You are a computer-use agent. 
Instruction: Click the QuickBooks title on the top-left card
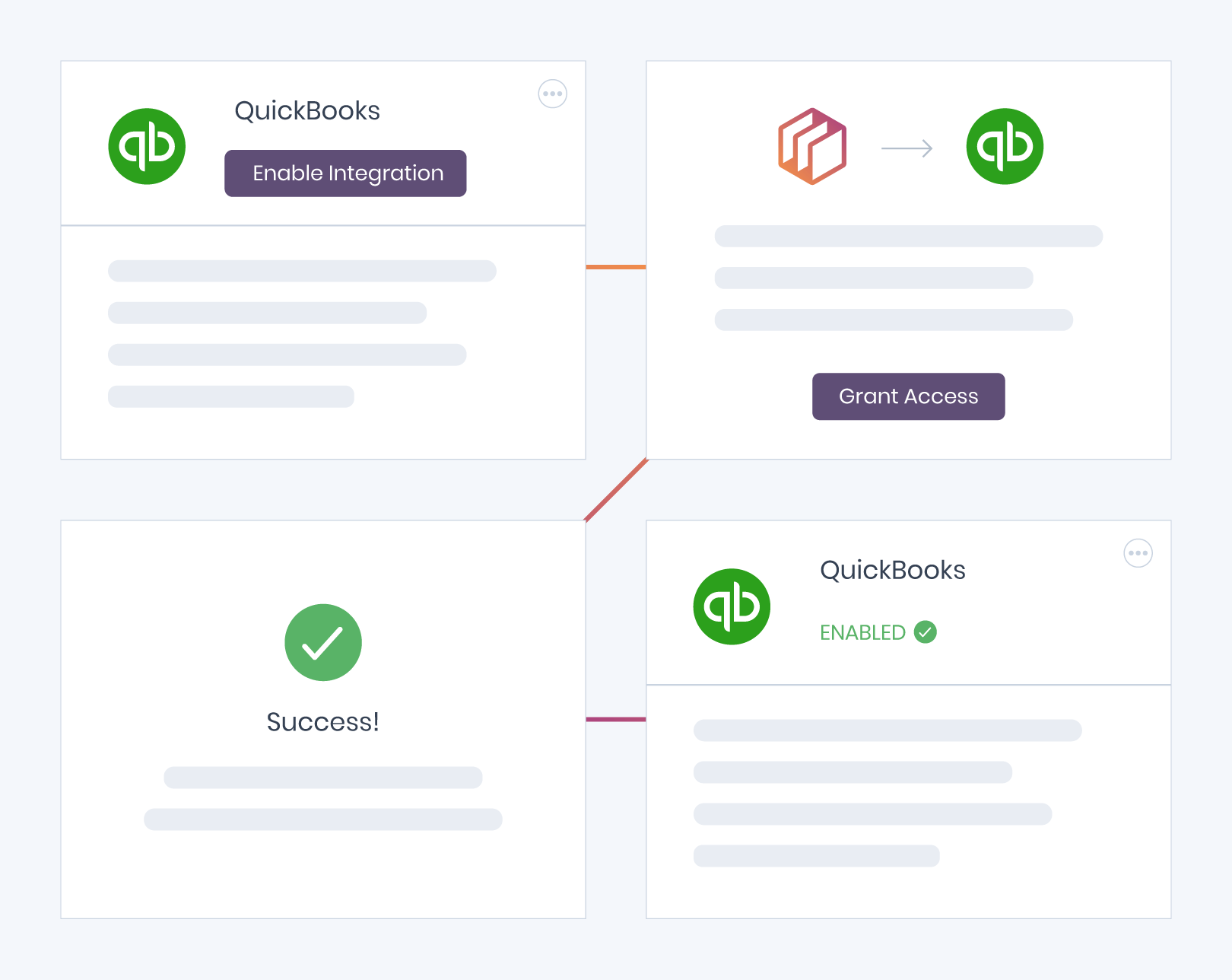(x=307, y=111)
